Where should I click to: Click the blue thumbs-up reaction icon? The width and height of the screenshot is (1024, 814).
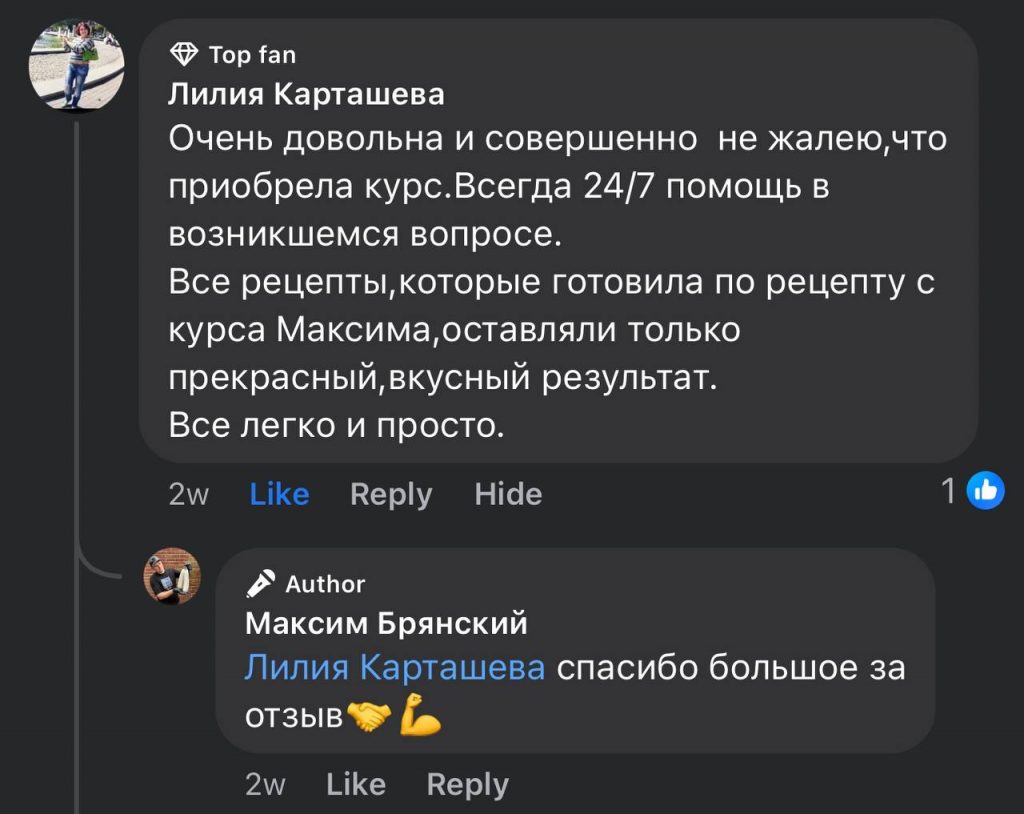986,490
